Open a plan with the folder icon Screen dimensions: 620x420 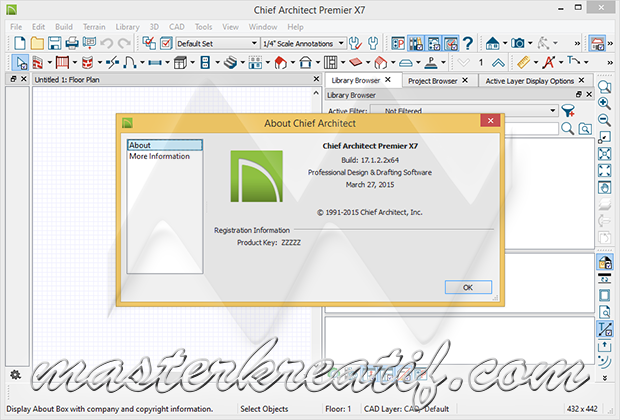[x=37, y=43]
